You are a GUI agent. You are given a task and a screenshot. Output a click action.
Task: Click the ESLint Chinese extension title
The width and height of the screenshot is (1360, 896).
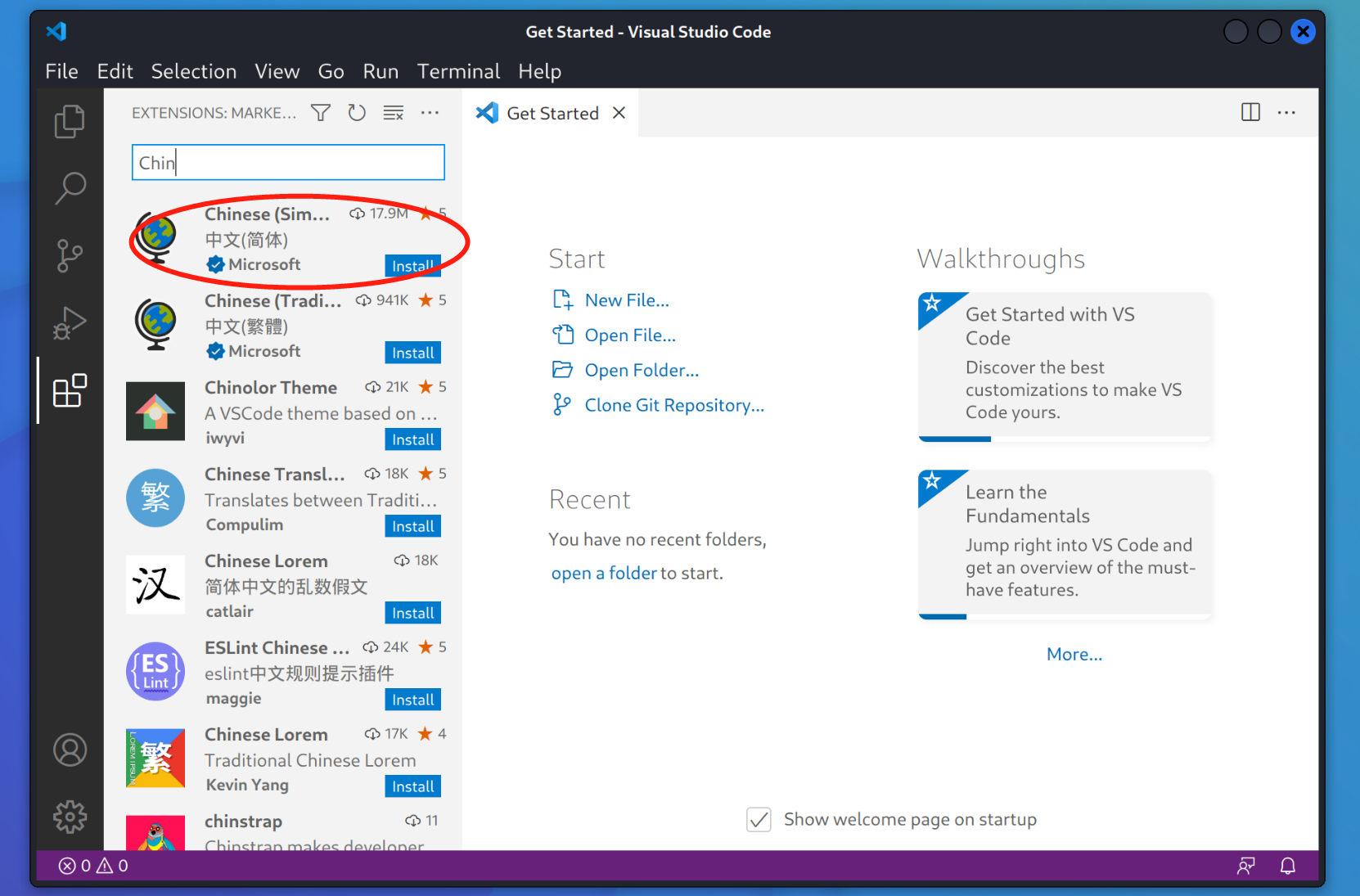click(277, 648)
